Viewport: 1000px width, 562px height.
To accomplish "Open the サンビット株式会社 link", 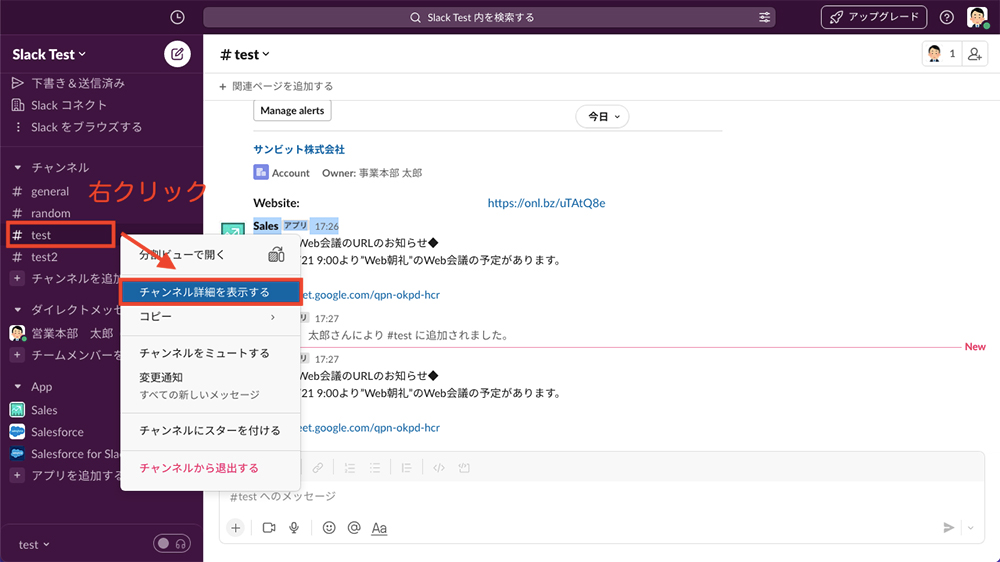I will 298,149.
